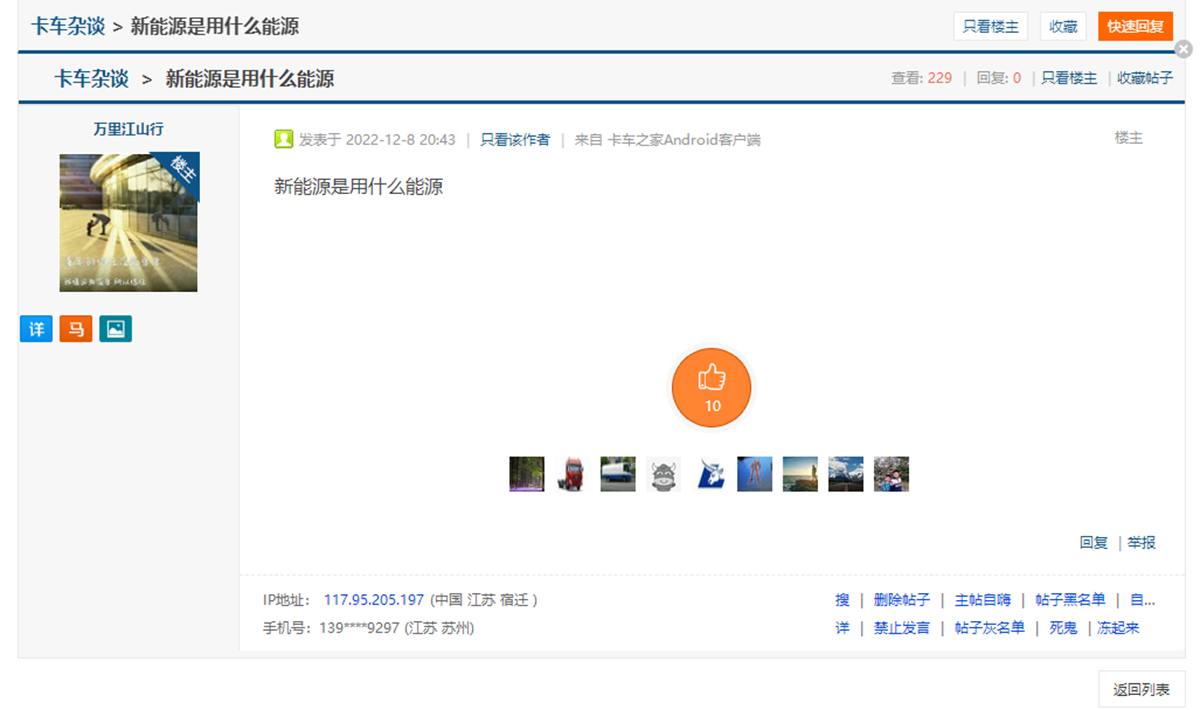
Task: Click the green user icon beside the post date
Action: tap(283, 139)
